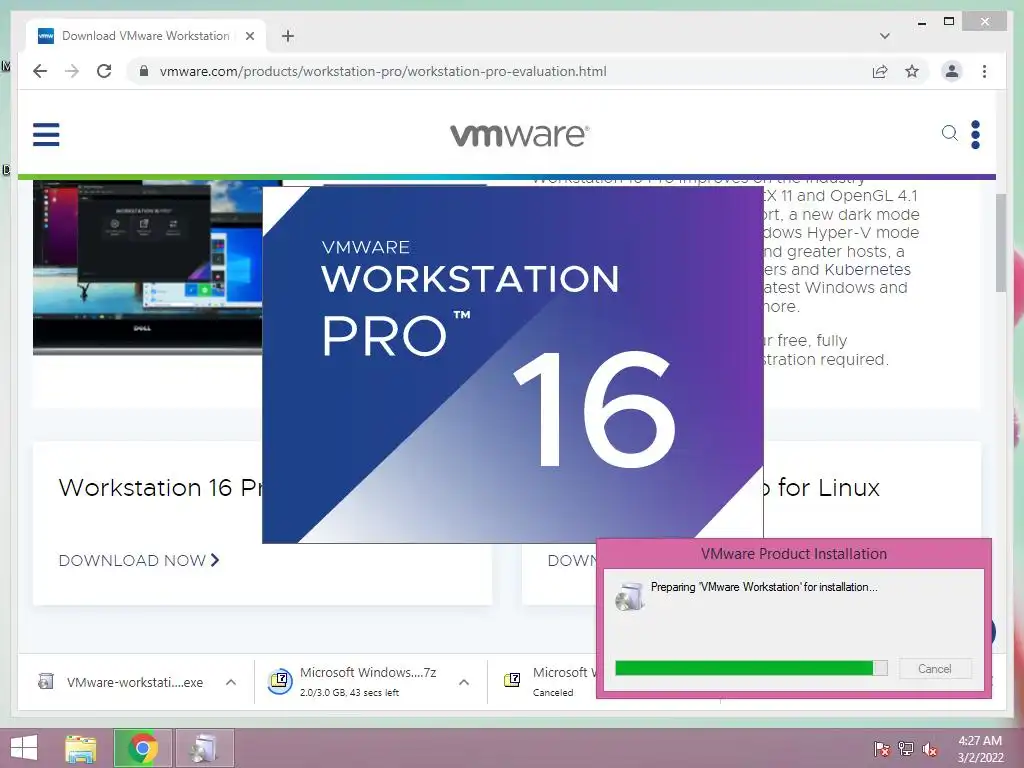Click the page vertical scrollbar
The height and width of the screenshot is (768, 1024).
pyautogui.click(x=1000, y=244)
